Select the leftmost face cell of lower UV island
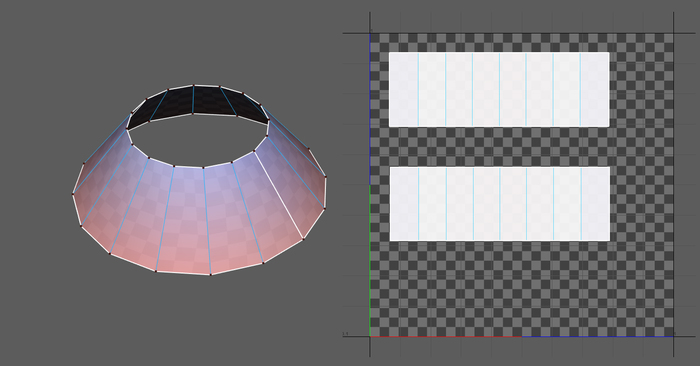Screen dimensions: 700x366 404,204
